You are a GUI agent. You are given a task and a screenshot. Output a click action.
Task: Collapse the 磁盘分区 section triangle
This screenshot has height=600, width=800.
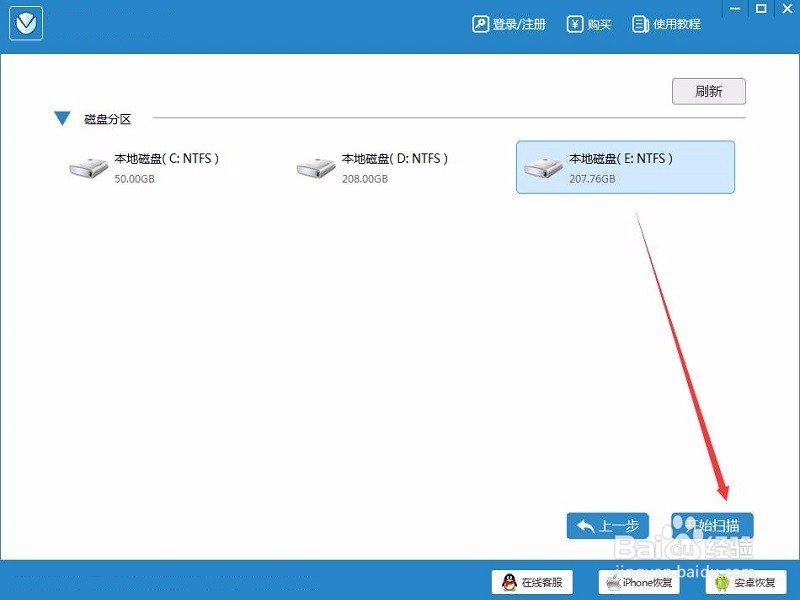62,118
